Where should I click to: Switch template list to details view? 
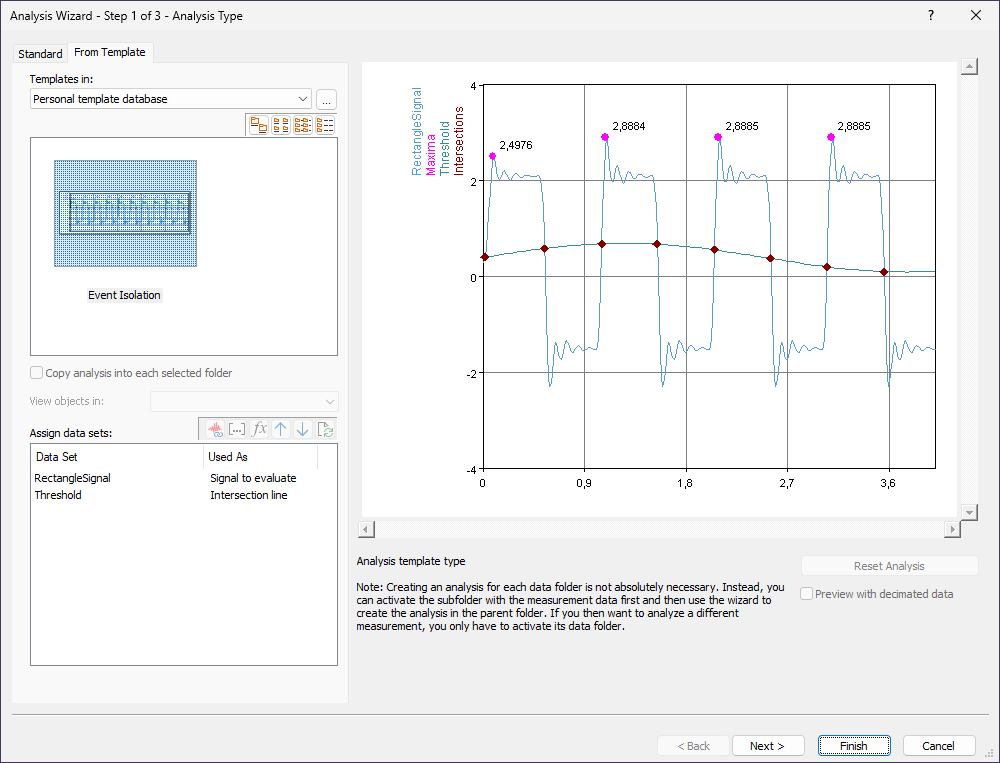[325, 125]
